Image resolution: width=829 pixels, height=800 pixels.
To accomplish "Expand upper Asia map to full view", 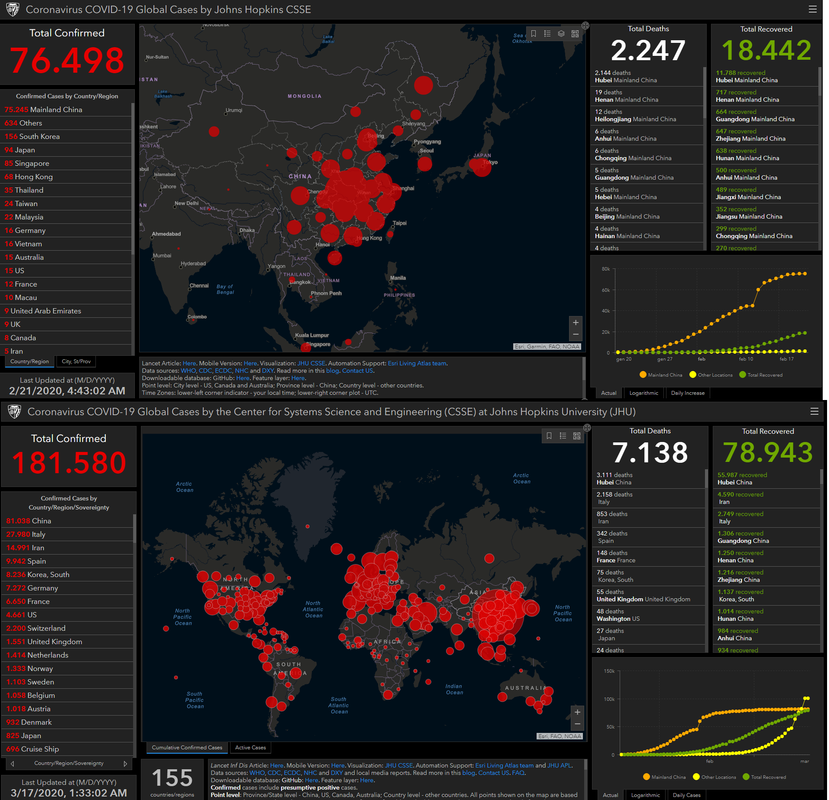I will pos(585,25).
